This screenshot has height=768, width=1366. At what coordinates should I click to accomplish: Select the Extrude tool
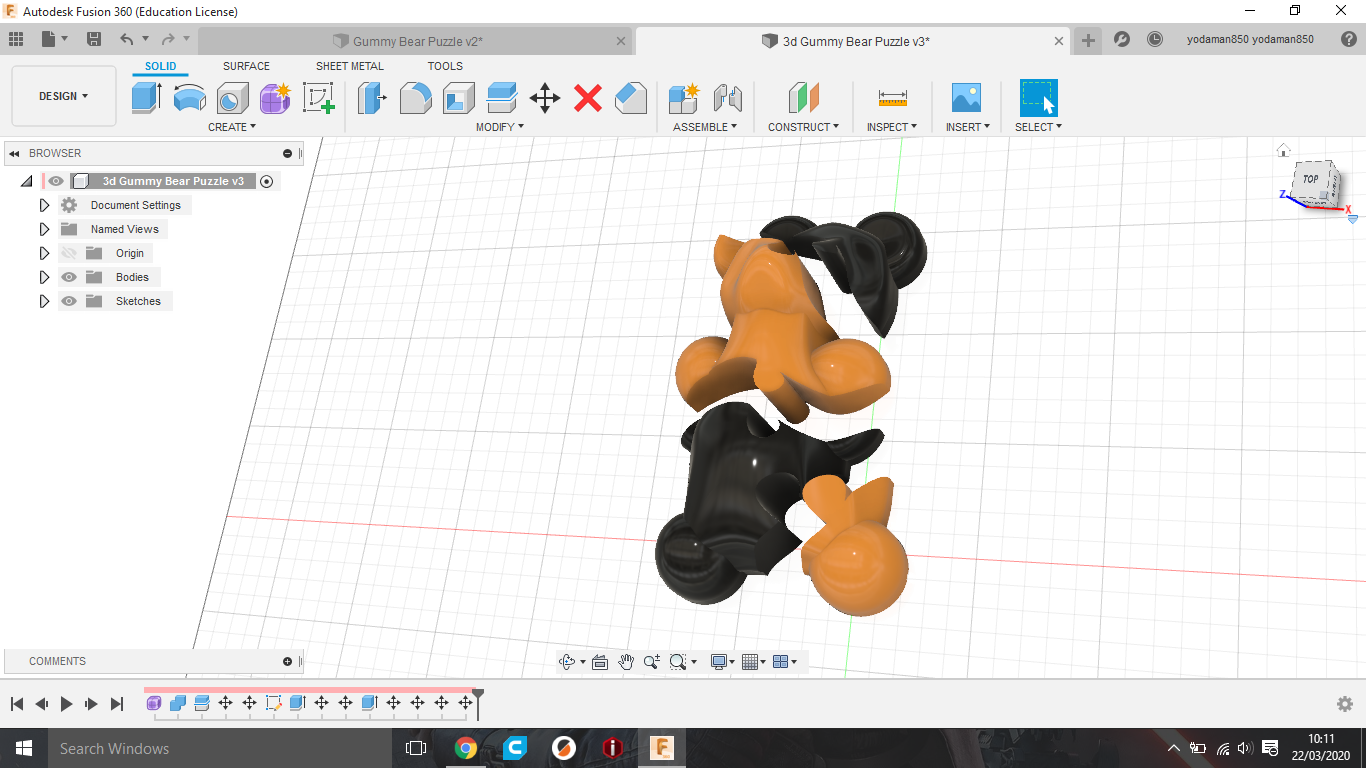(146, 98)
